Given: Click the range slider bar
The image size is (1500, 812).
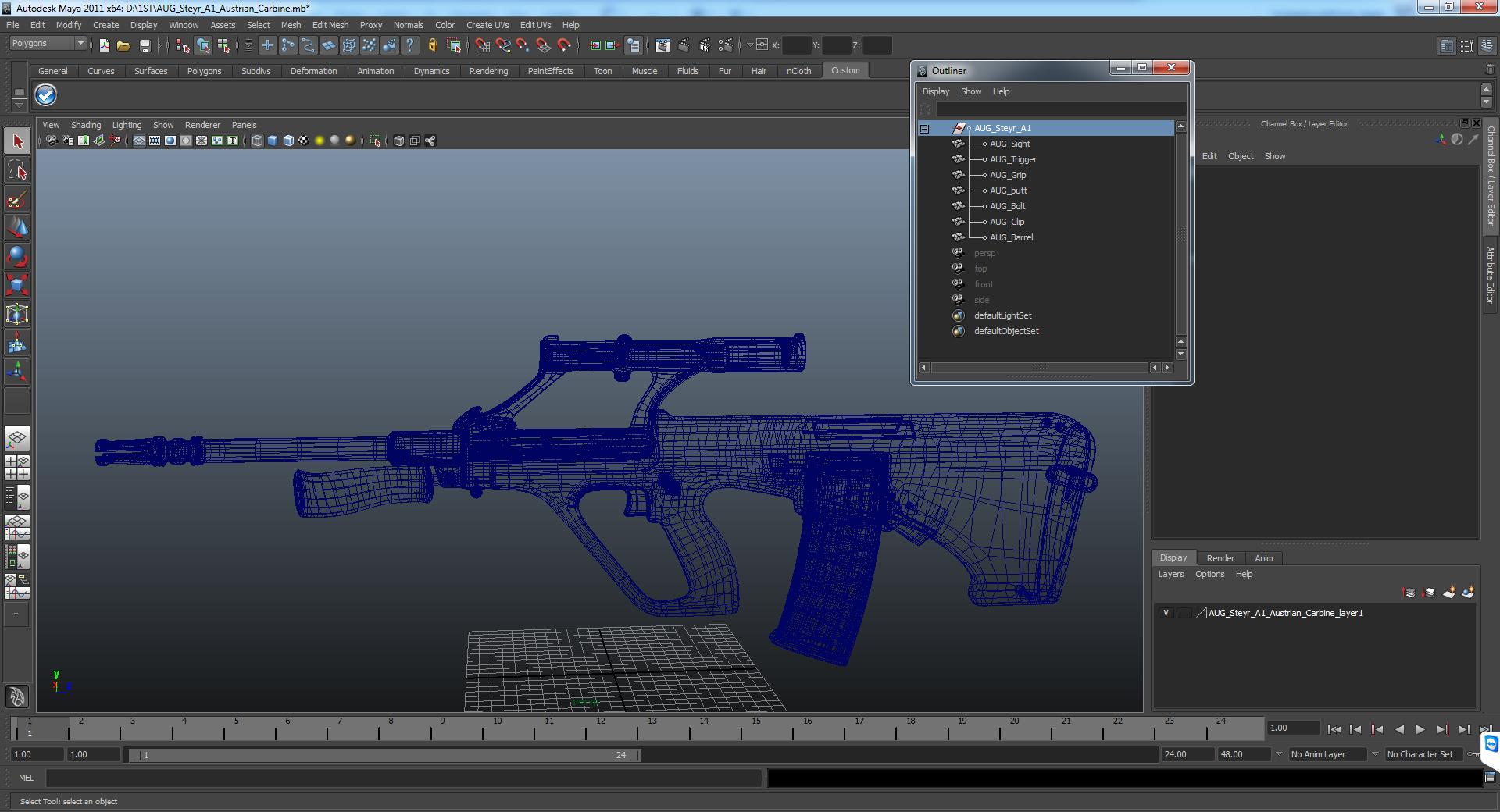Looking at the screenshot, I should click(x=385, y=755).
